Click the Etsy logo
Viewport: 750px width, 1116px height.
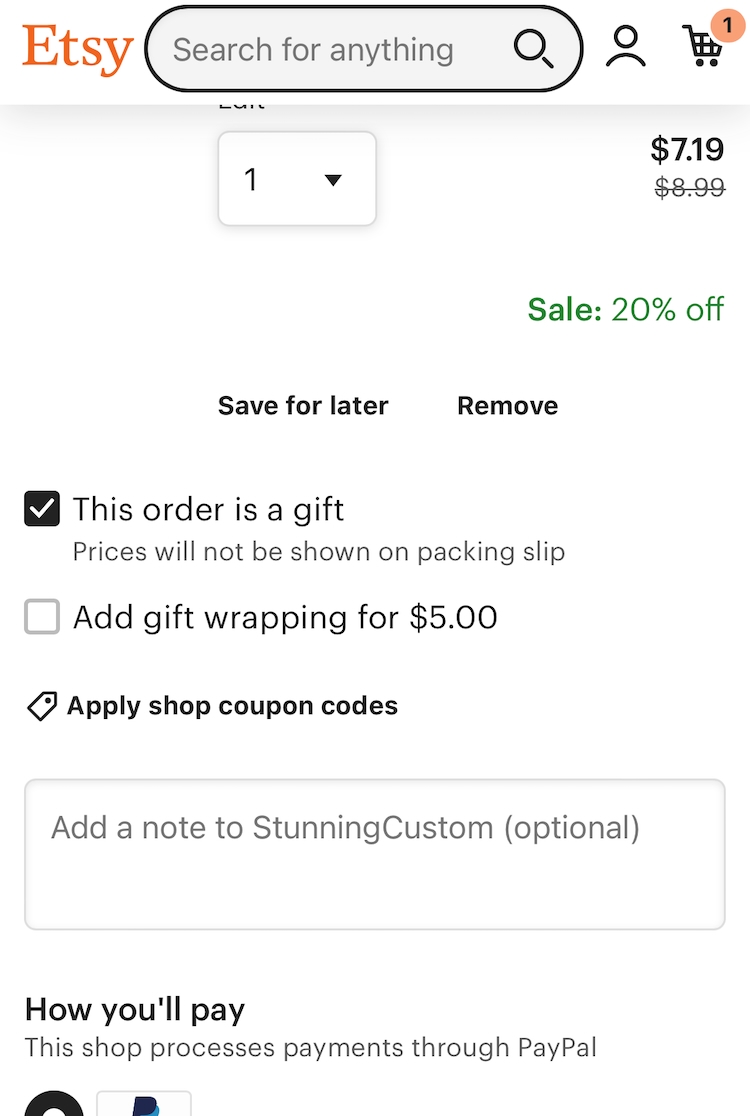point(77,50)
